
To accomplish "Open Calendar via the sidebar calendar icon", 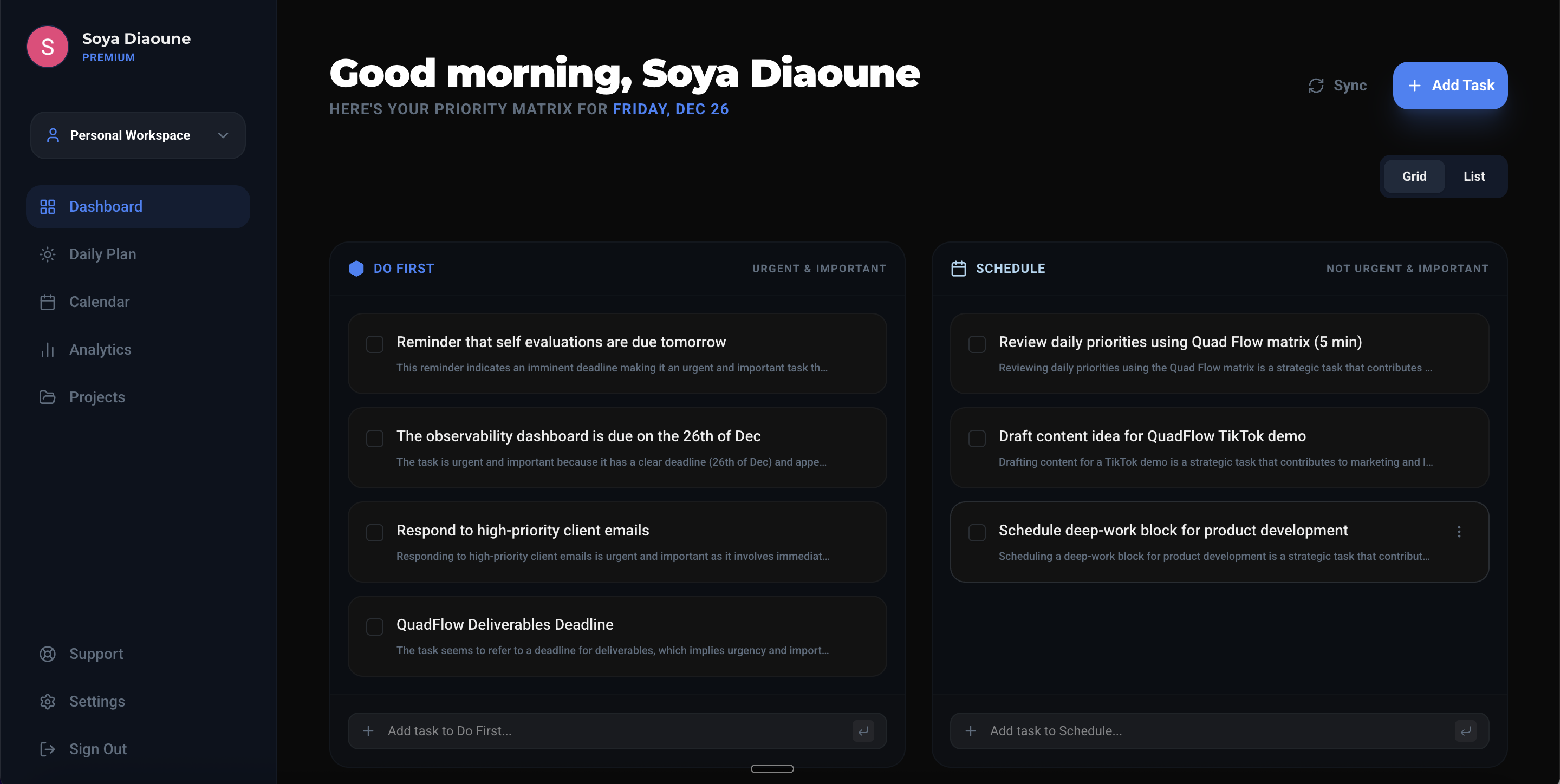I will [47, 302].
